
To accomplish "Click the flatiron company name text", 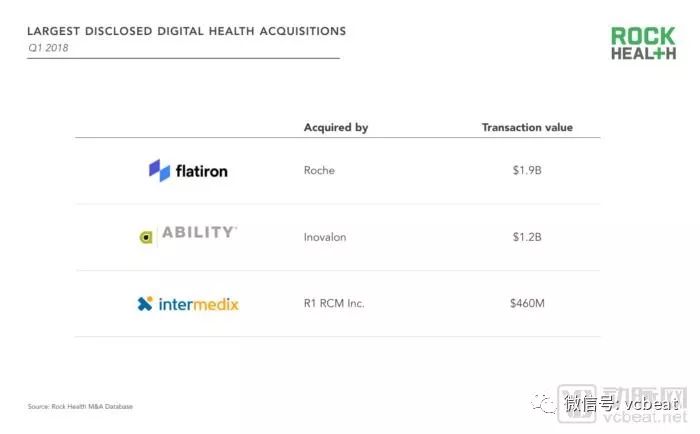I will pyautogui.click(x=201, y=171).
